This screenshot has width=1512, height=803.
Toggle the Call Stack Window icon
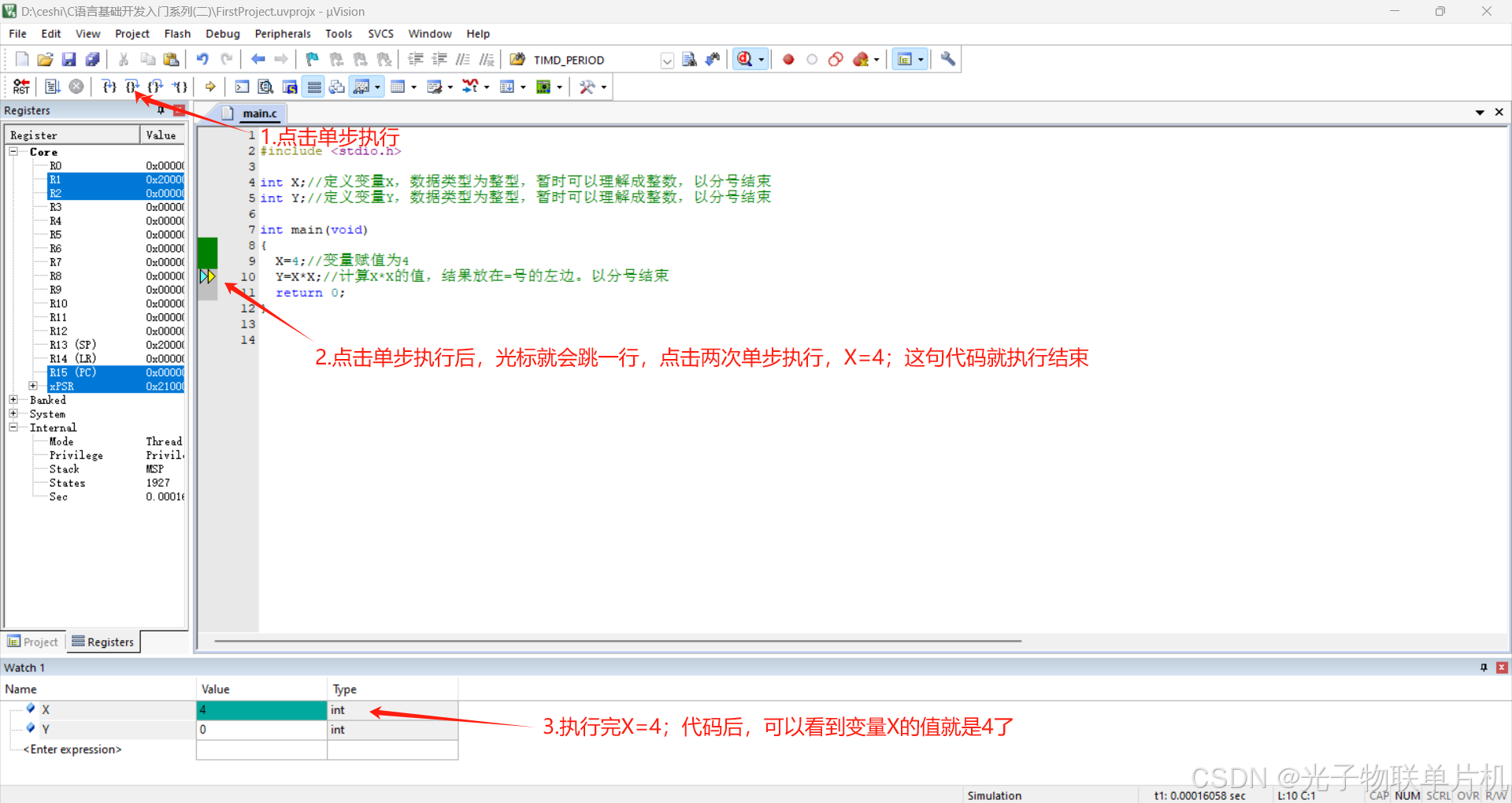click(x=337, y=87)
